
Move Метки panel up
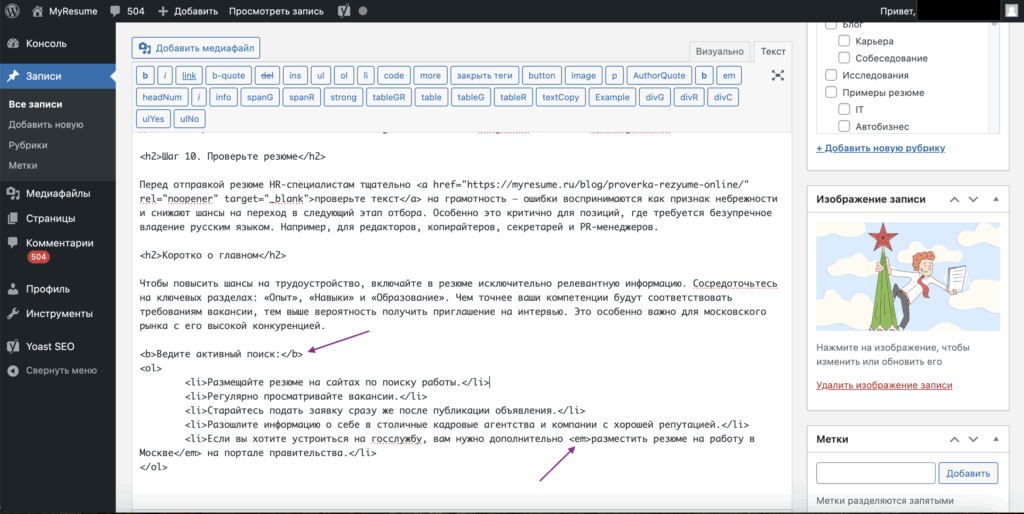point(954,440)
